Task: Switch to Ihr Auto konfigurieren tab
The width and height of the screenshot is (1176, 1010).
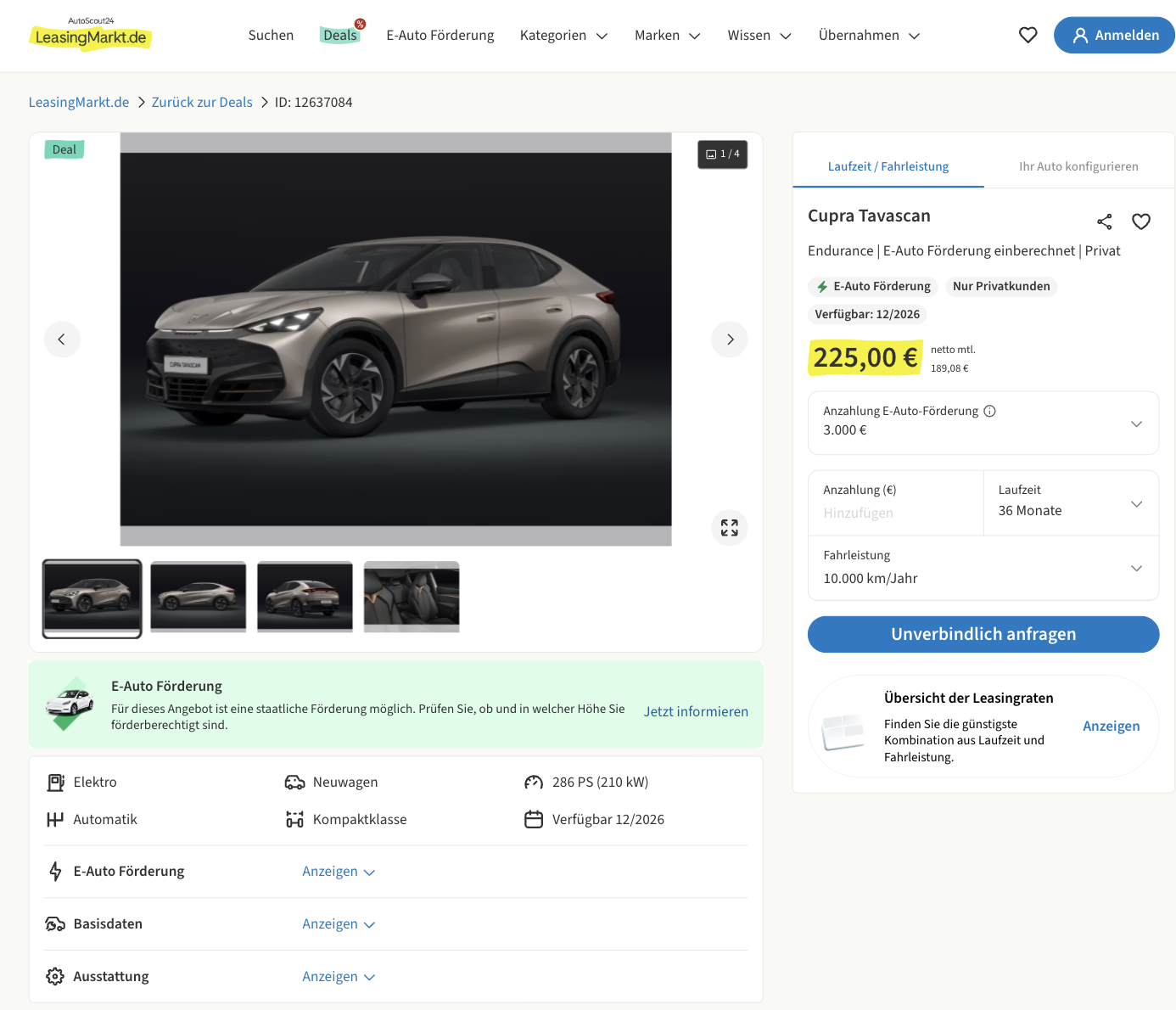Action: pos(1078,166)
